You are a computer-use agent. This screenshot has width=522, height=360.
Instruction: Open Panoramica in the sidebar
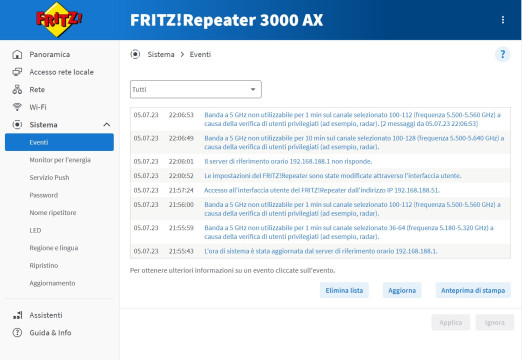(50, 54)
